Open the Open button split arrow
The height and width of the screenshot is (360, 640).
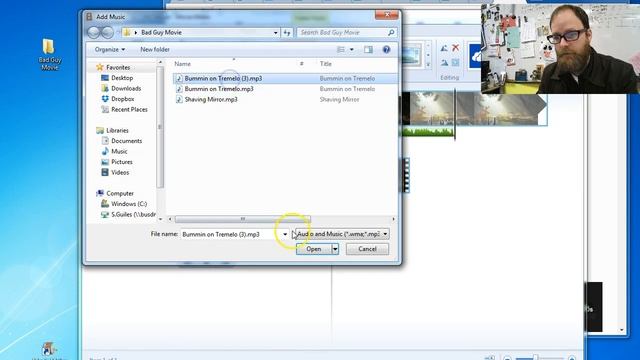coord(335,249)
